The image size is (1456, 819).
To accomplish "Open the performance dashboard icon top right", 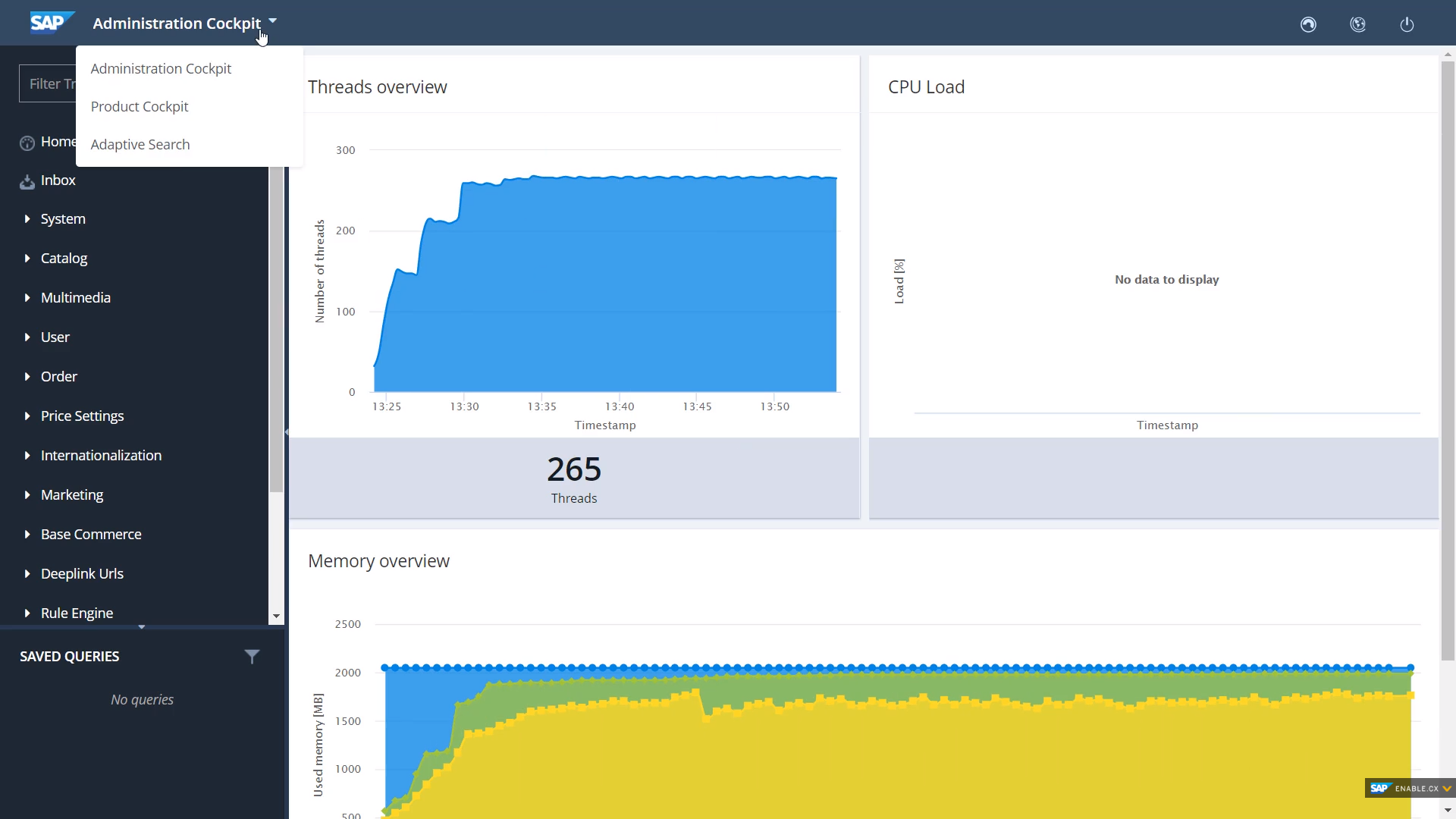I will (1307, 24).
